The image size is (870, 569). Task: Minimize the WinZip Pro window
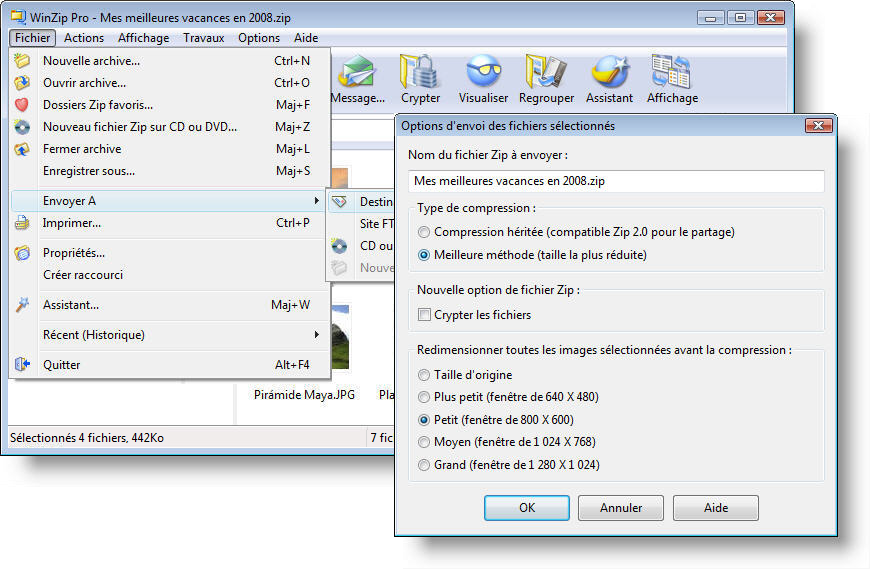710,18
